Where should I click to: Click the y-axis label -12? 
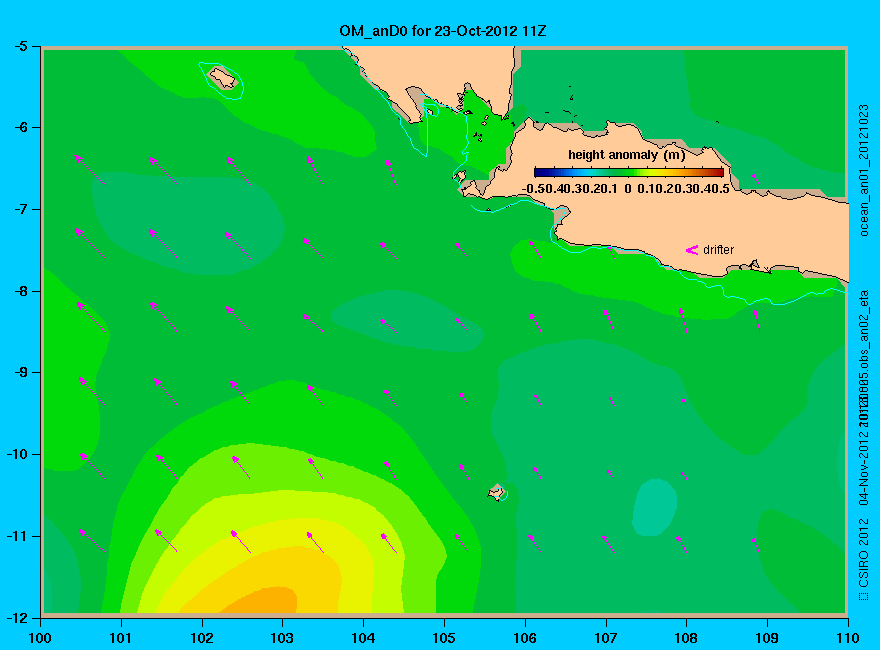tap(17, 617)
